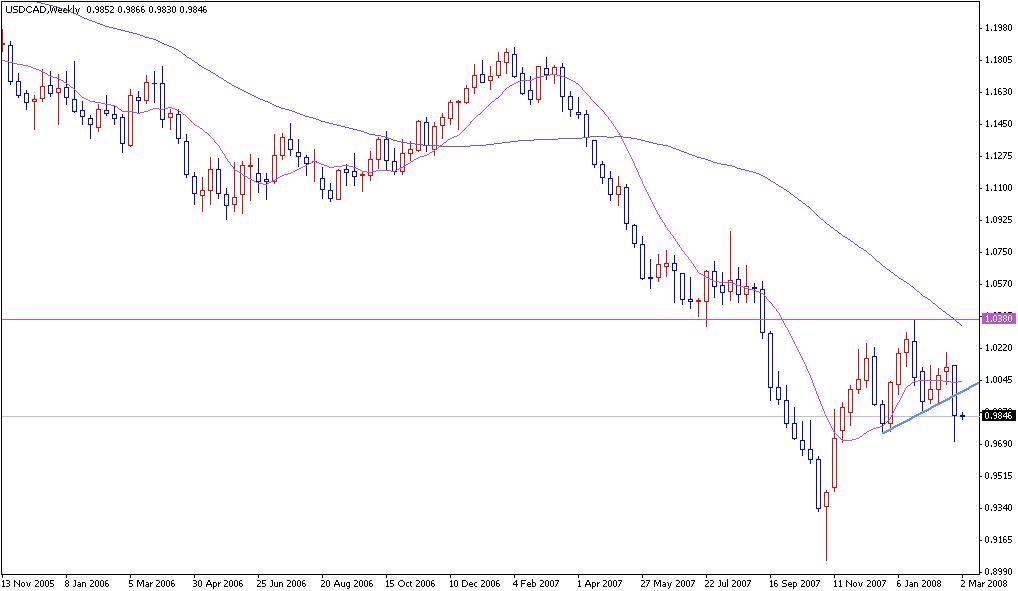
Task: Click the 20 Aug 2006 date label
Action: (347, 583)
